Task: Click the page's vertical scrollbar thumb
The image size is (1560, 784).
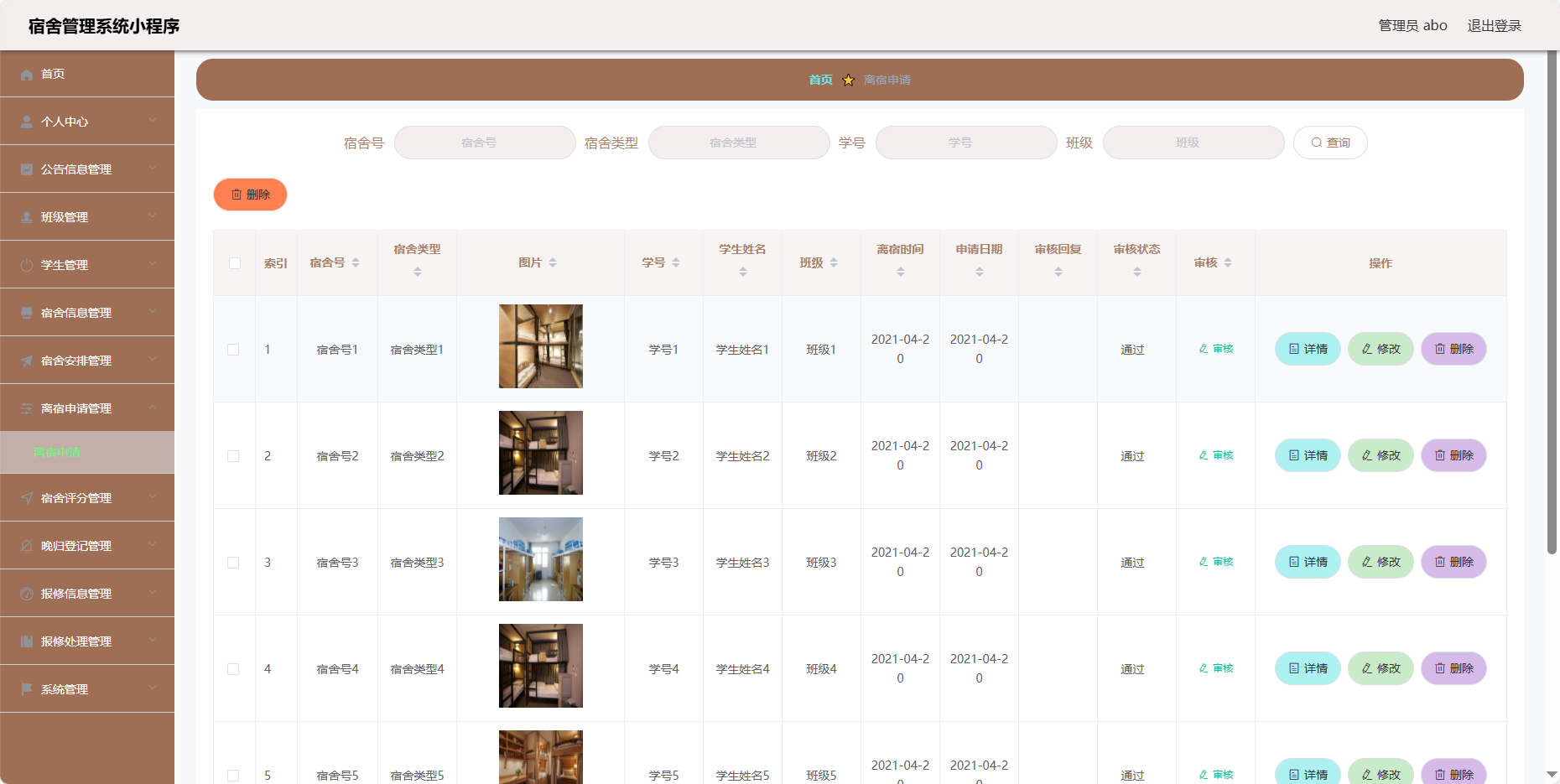Action: 1552,302
